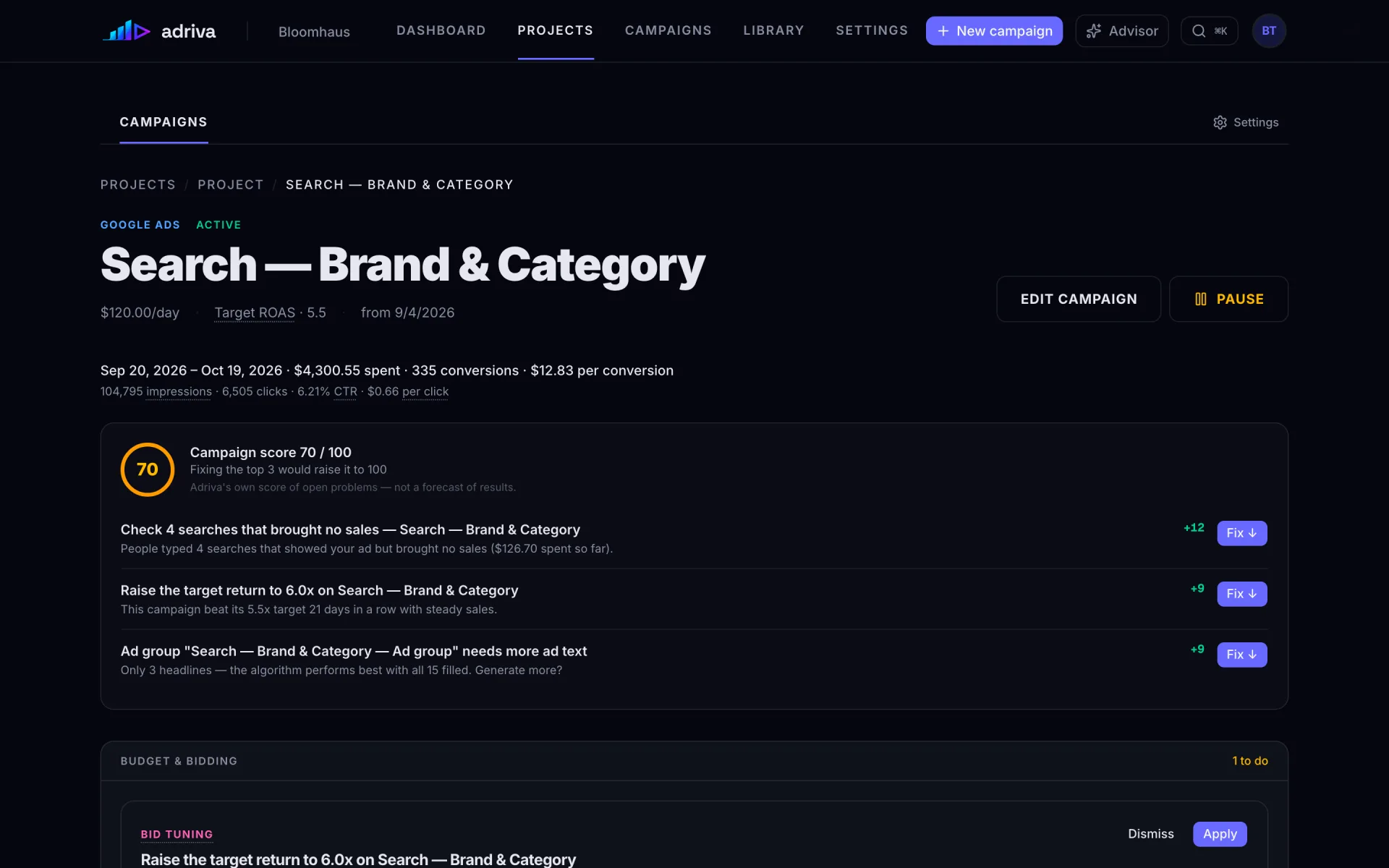Viewport: 1389px width, 868px height.
Task: Go to Projects breadcrumb link
Action: [x=137, y=184]
